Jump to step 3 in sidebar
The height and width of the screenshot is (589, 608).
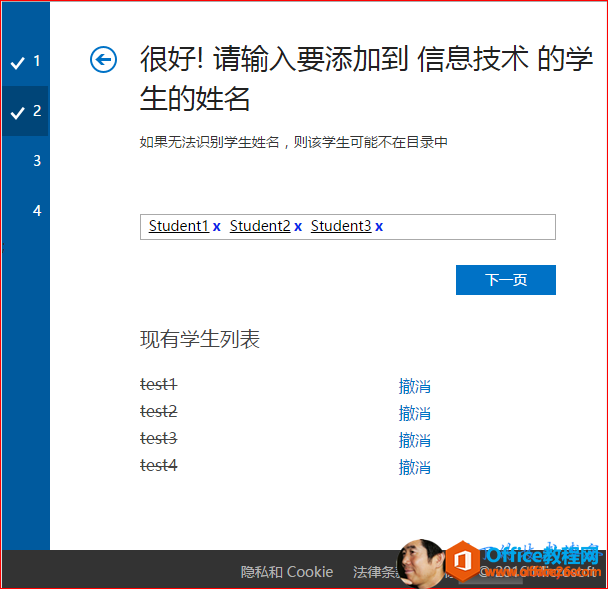pos(36,161)
